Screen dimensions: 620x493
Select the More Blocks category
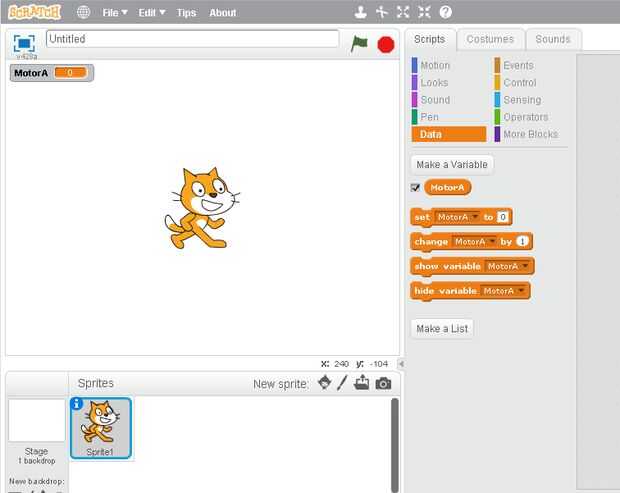[x=526, y=134]
